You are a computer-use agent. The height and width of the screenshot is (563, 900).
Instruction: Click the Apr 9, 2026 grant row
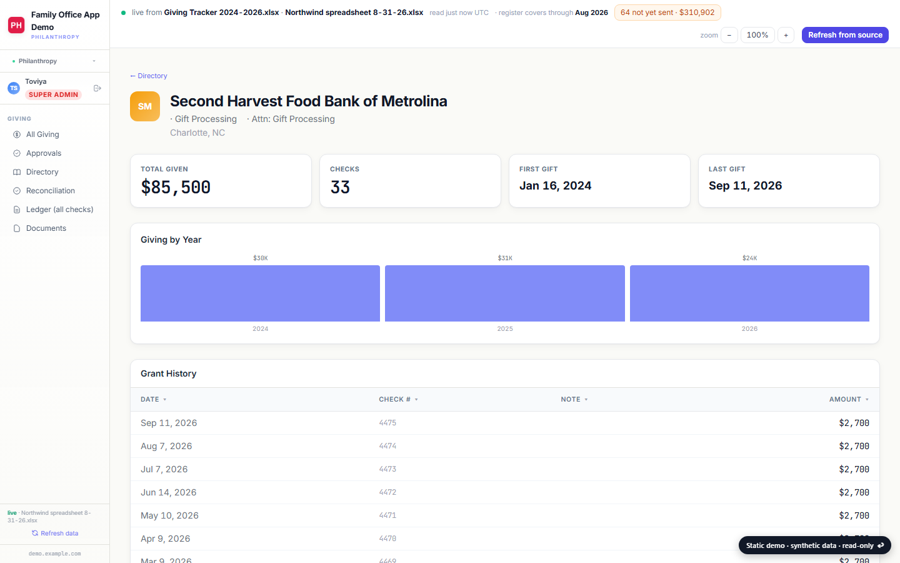pos(505,539)
